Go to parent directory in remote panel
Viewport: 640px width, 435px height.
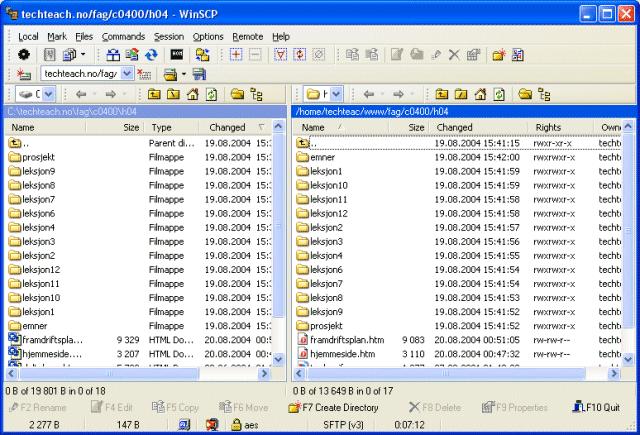tap(441, 94)
